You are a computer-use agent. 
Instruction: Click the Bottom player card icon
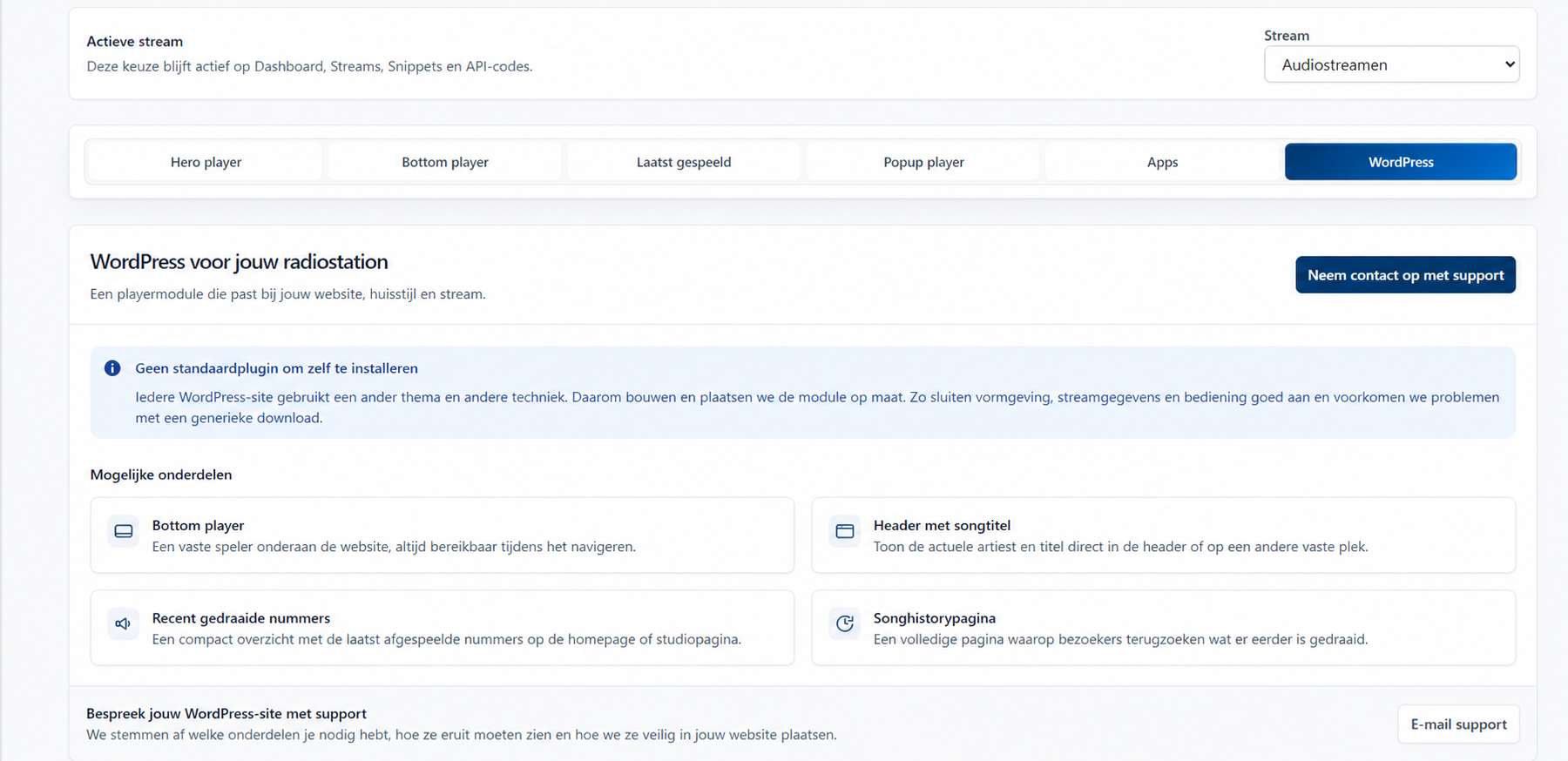pos(124,531)
